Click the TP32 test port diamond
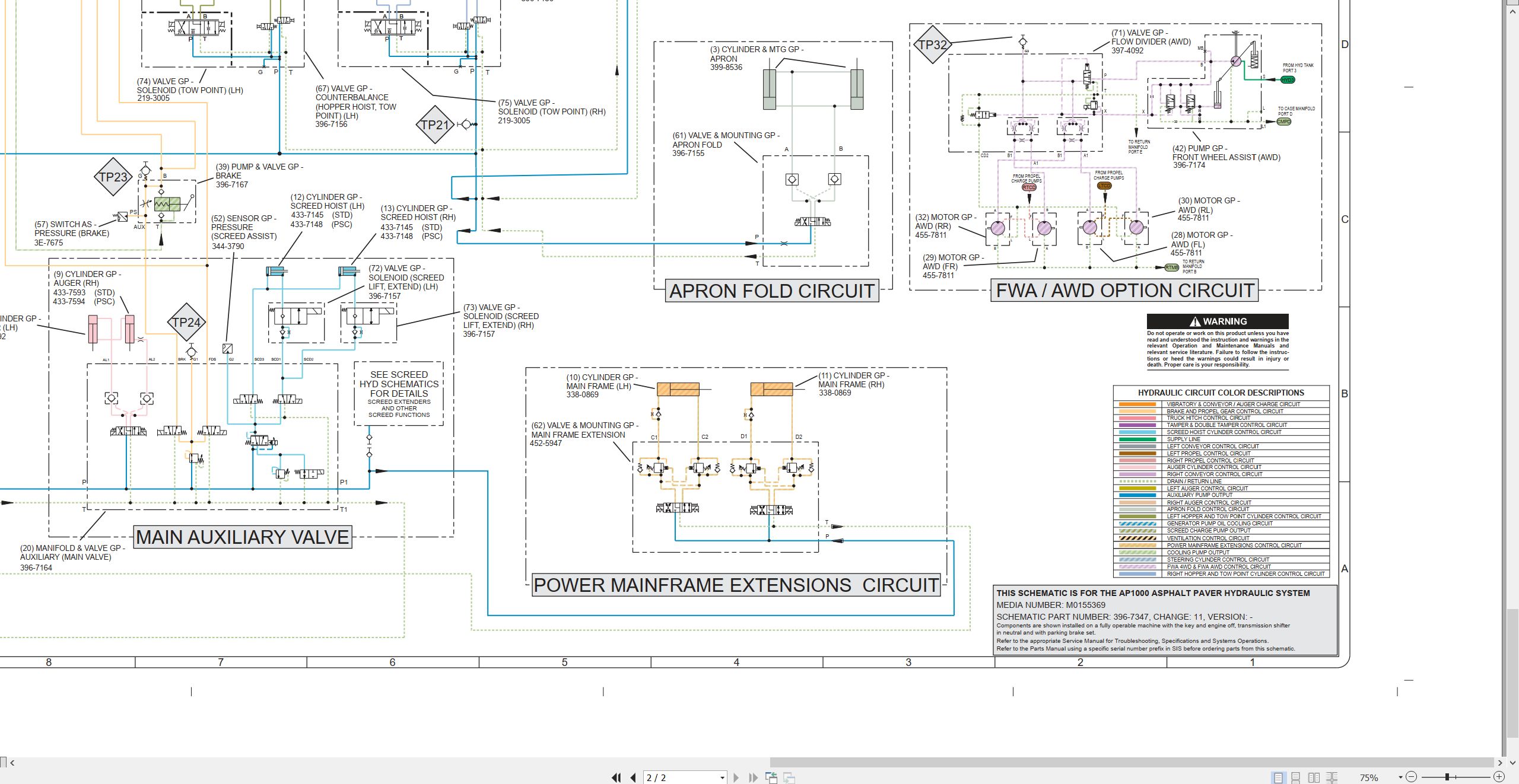Screen dimensions: 1519x784 pyautogui.click(x=932, y=44)
